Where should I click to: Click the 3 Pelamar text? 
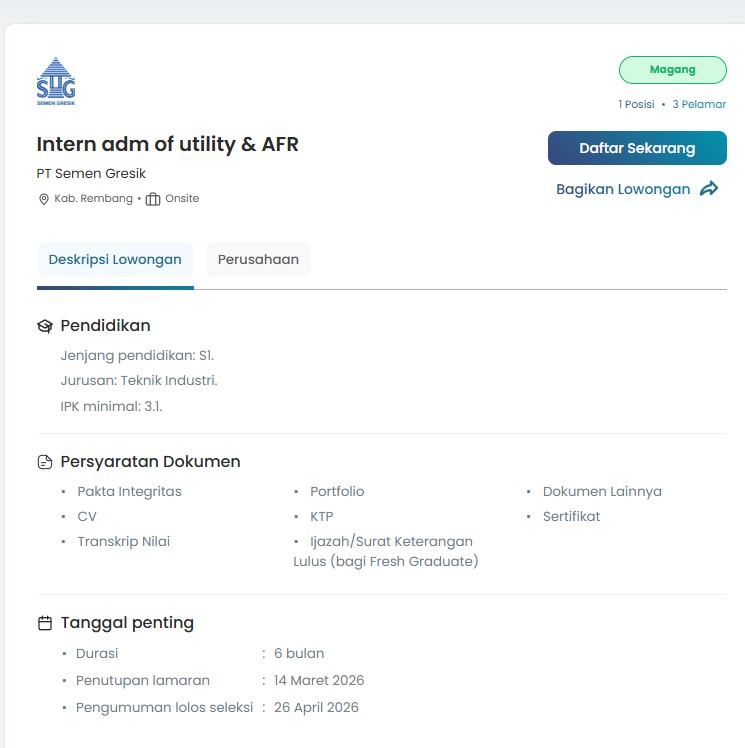[x=699, y=104]
